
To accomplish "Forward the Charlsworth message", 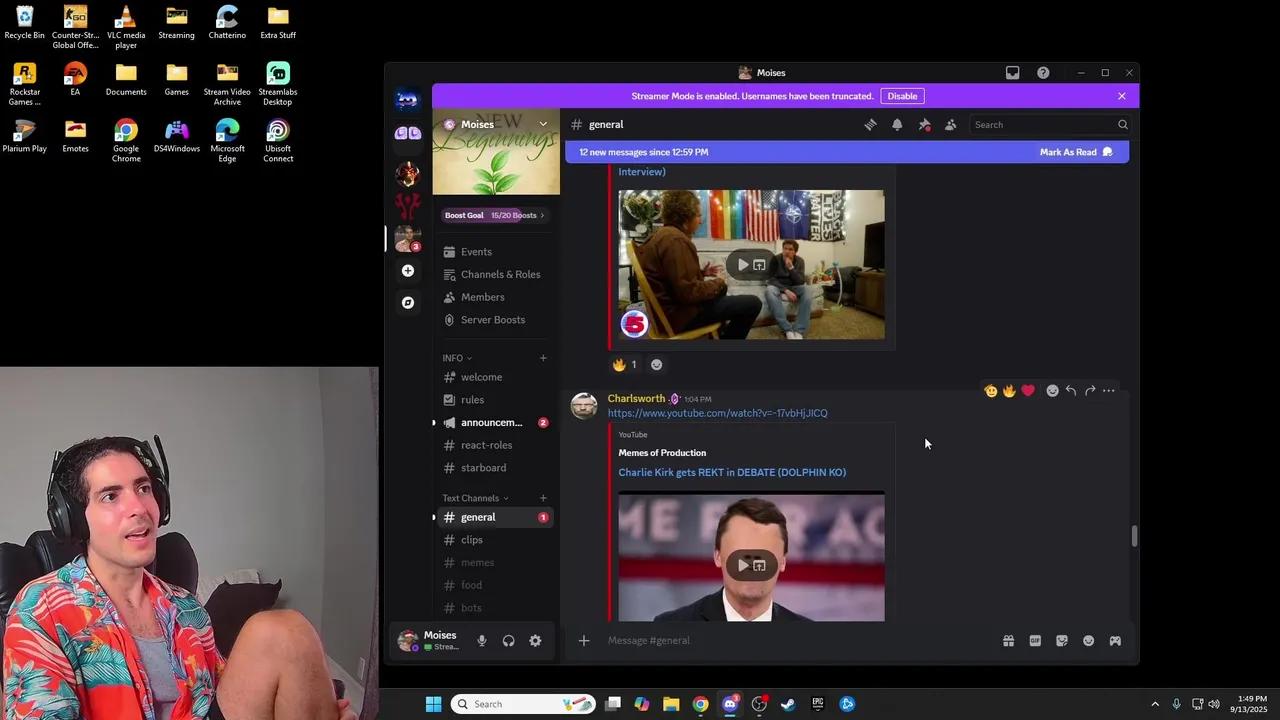I will click(x=1090, y=391).
